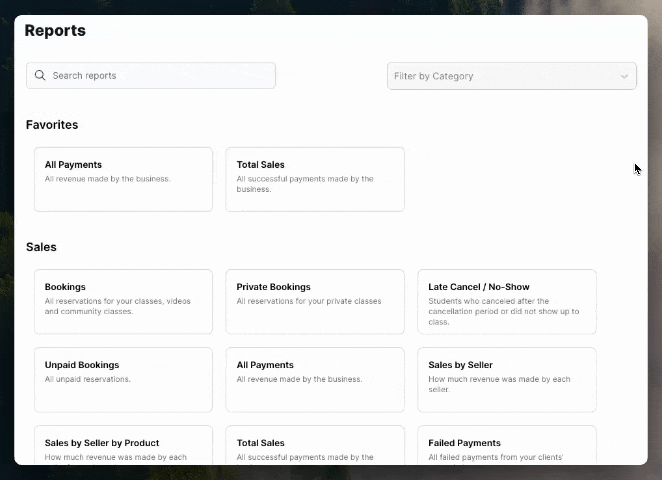Open Sales by Seller by Product report
The image size is (662, 480).
(x=123, y=445)
